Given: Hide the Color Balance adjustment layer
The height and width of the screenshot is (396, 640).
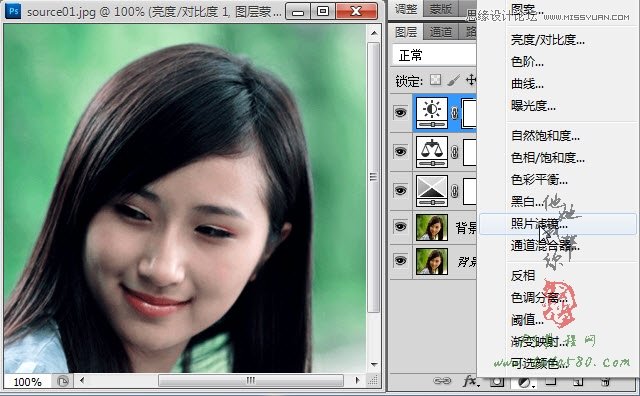Looking at the screenshot, I should click(x=400, y=151).
